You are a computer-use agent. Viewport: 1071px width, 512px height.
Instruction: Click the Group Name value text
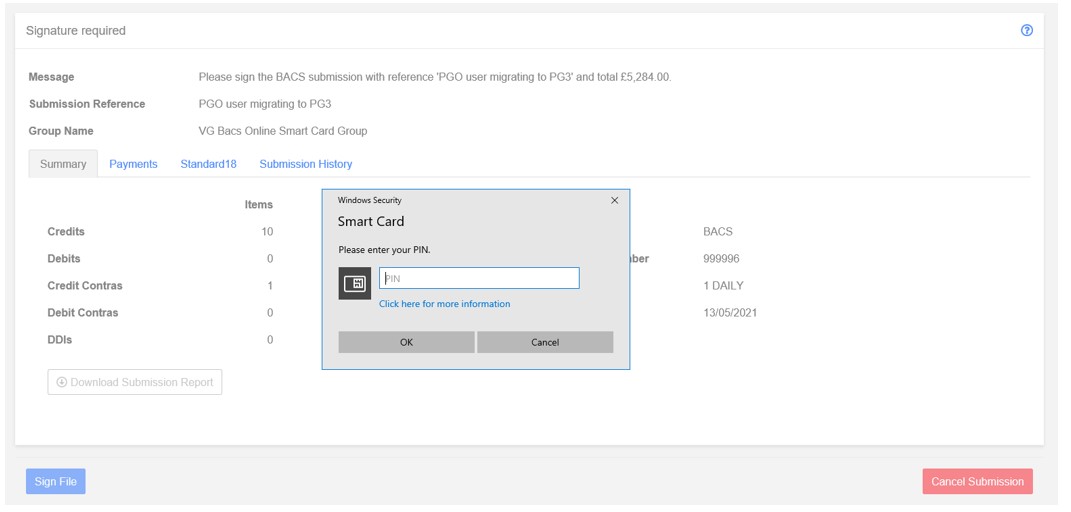[x=283, y=131]
